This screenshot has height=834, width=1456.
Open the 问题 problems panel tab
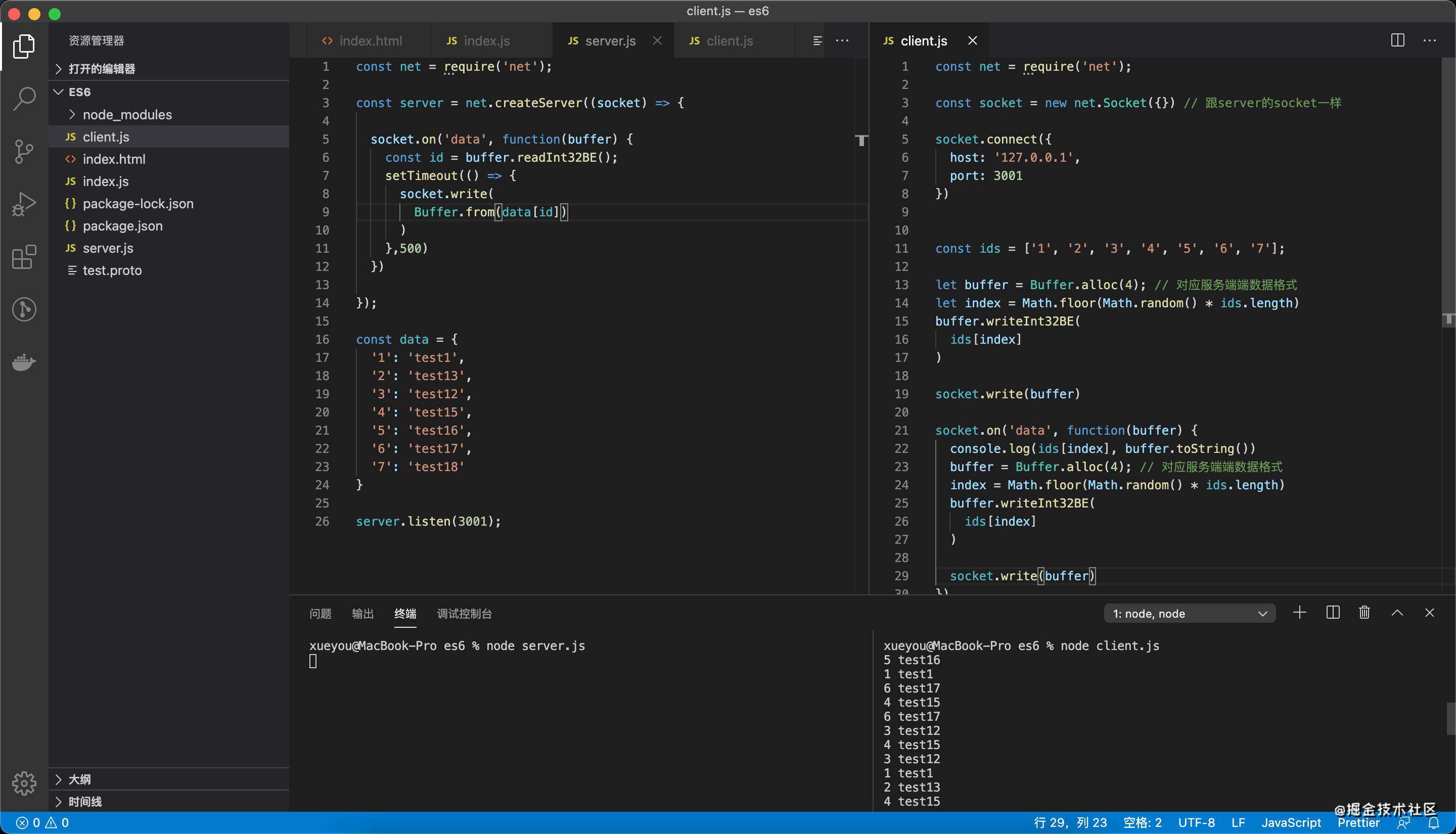(x=320, y=614)
